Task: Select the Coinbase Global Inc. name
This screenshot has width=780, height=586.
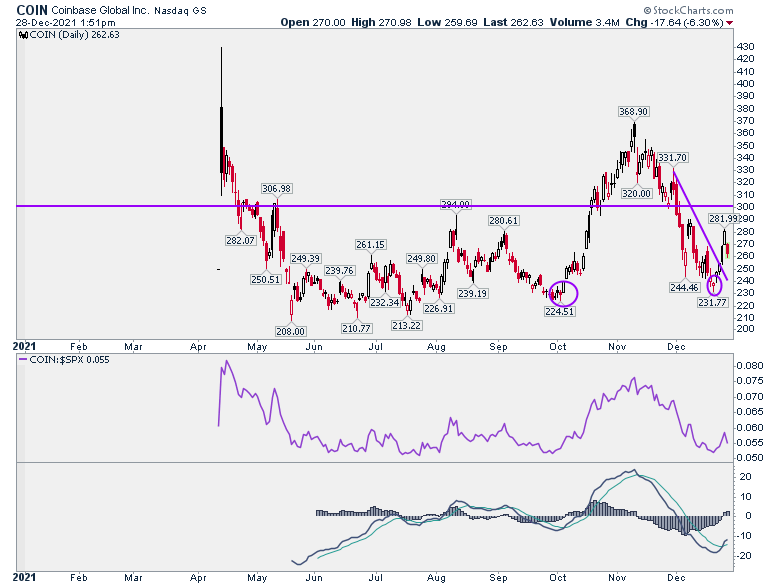Action: pyautogui.click(x=99, y=10)
